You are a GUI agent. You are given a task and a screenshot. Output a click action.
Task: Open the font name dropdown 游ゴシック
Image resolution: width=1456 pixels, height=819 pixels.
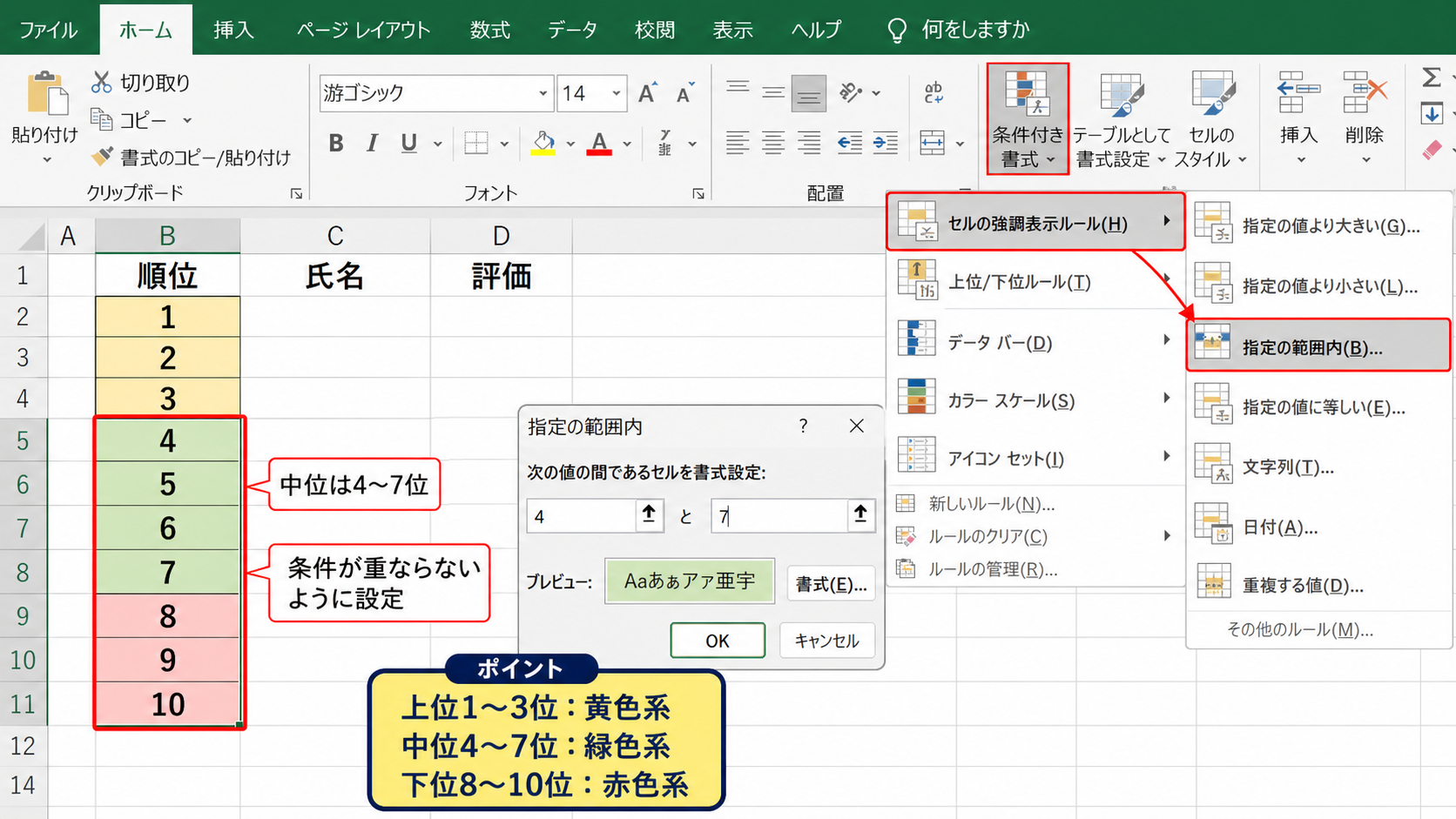543,93
